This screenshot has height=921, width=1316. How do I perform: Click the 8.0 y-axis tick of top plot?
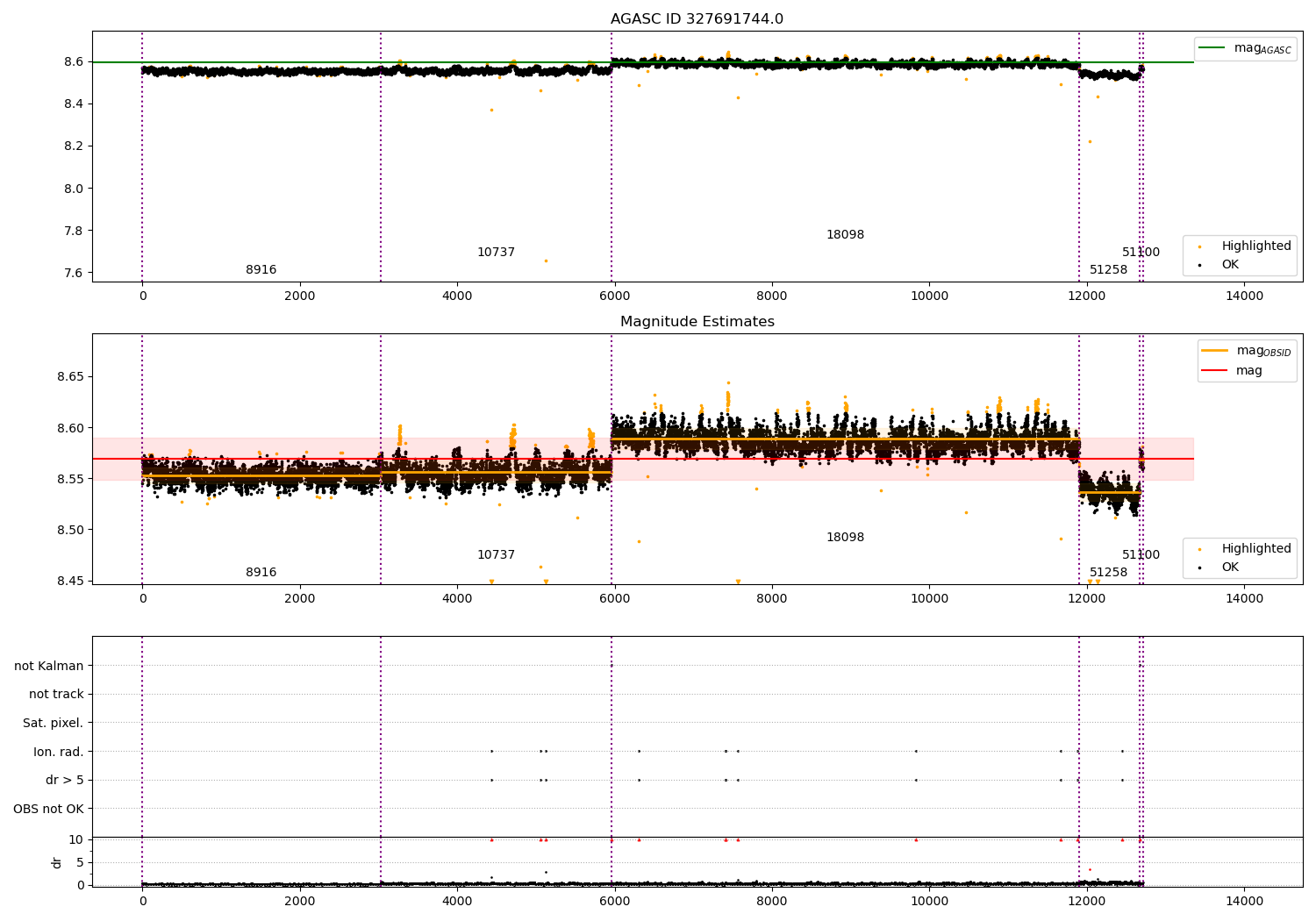tap(74, 188)
